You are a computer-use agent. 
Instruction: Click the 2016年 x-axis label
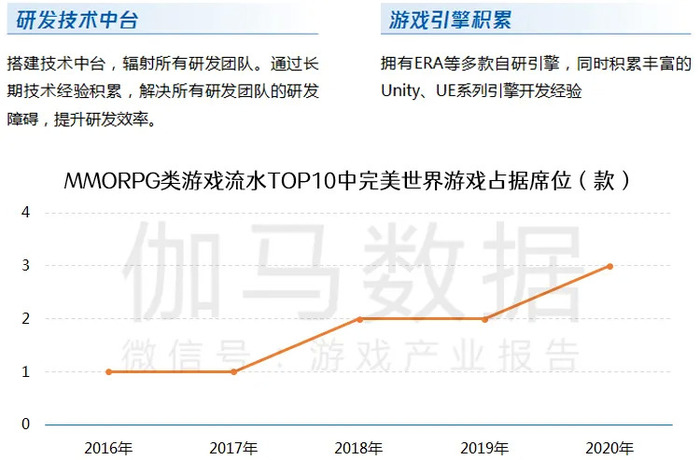click(108, 448)
